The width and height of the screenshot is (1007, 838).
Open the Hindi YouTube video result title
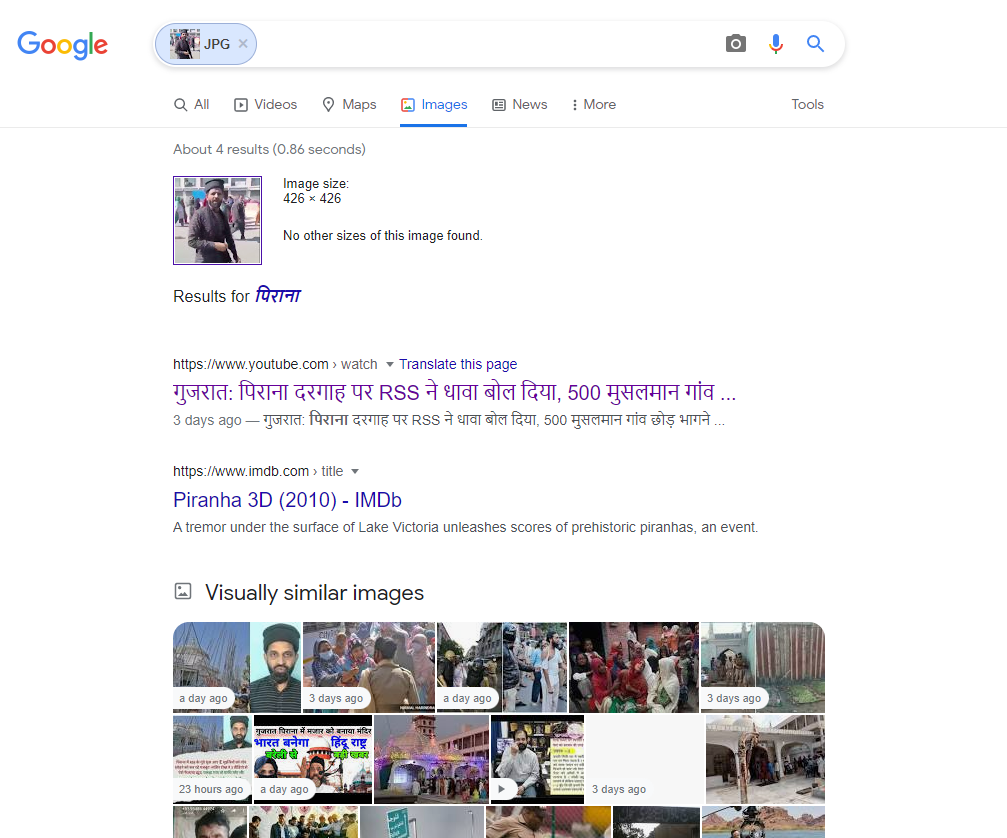454,393
